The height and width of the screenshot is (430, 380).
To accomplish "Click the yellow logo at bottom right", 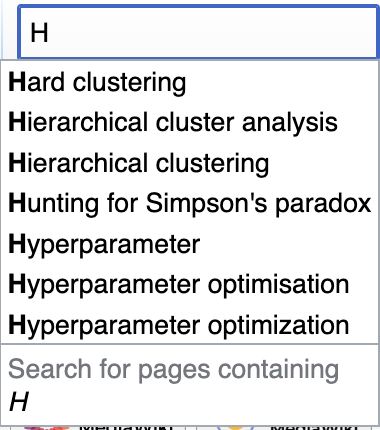I will click(235, 428).
